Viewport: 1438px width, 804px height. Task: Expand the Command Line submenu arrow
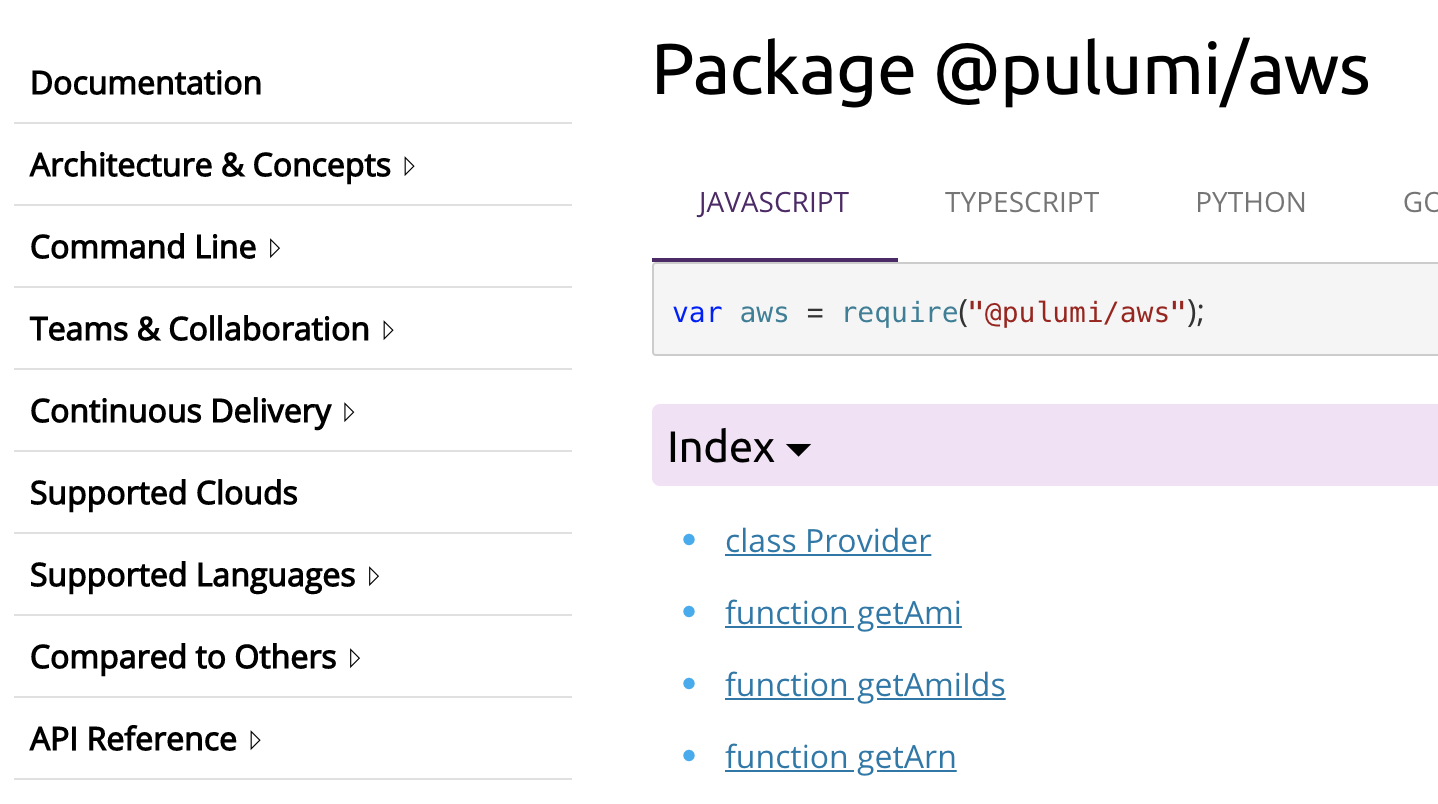point(275,248)
